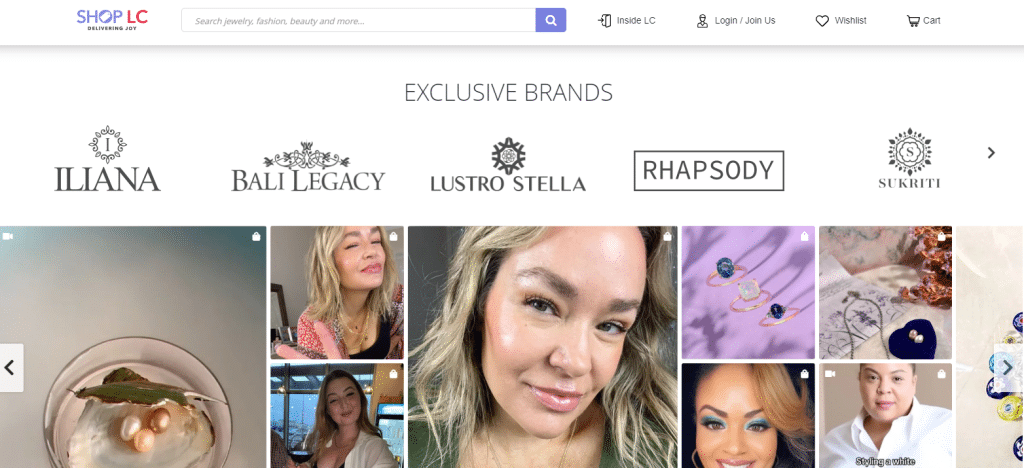
Task: Select the Bali Legacy brand
Action: point(308,166)
